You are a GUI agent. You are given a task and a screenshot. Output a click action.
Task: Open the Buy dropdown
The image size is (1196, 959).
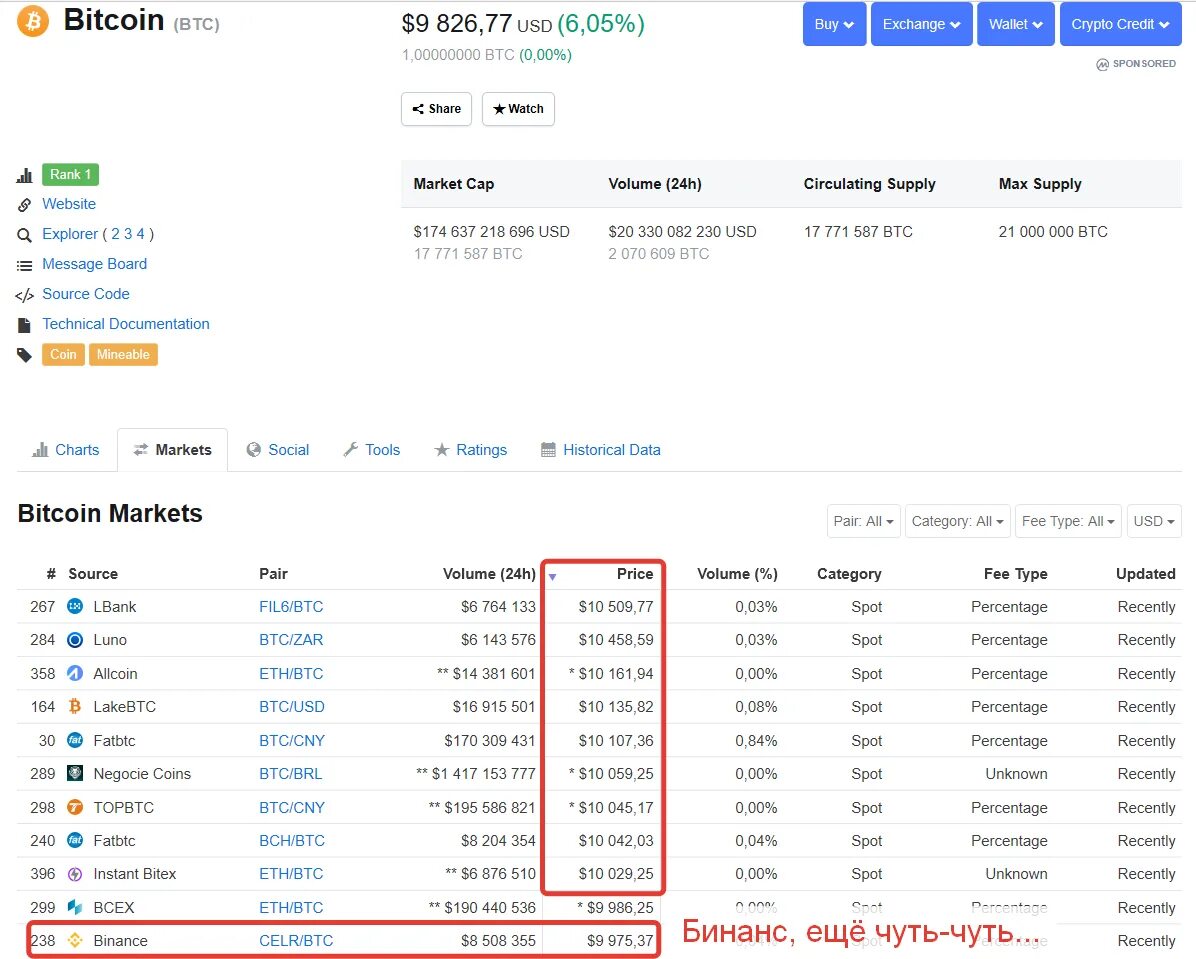pyautogui.click(x=834, y=24)
